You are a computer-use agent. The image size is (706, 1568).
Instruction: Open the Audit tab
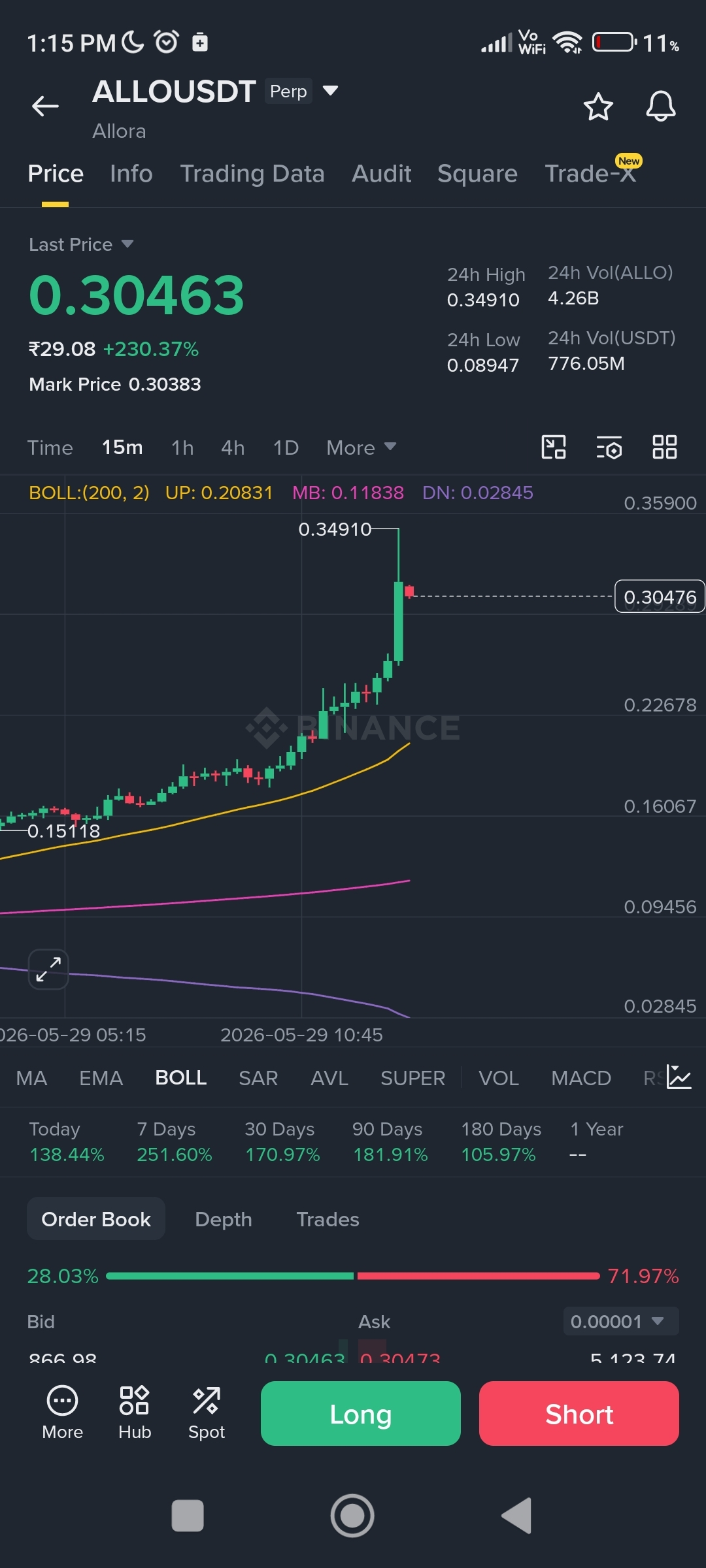382,174
